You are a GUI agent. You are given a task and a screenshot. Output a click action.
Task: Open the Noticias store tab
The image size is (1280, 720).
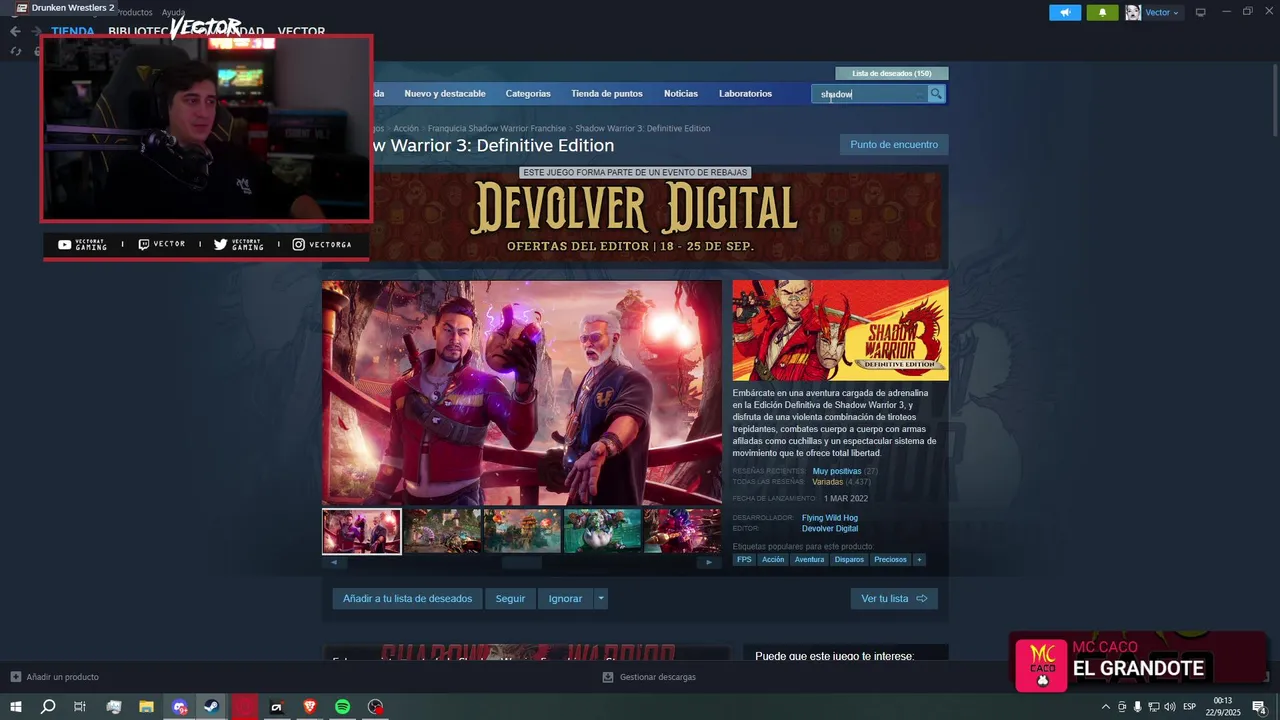pos(681,94)
